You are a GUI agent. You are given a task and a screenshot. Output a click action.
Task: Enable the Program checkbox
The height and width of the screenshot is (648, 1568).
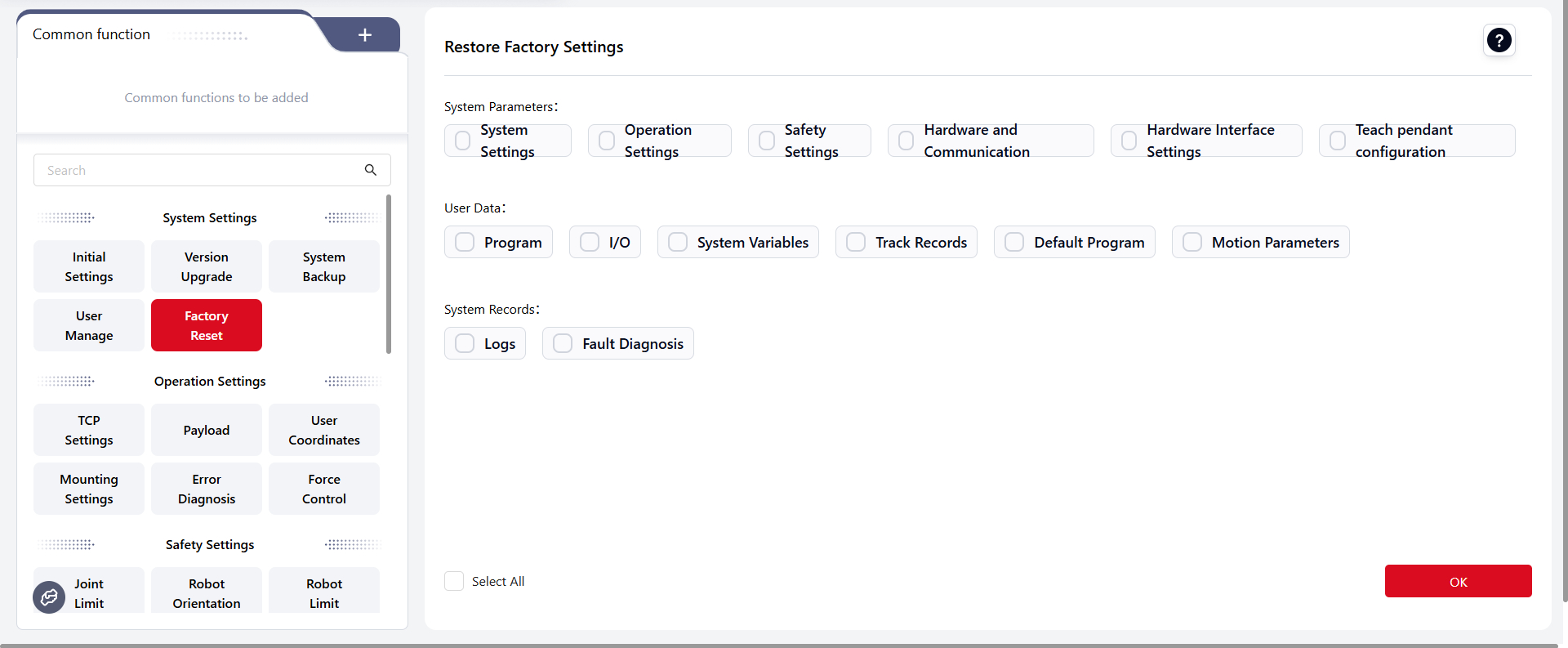[x=465, y=242]
